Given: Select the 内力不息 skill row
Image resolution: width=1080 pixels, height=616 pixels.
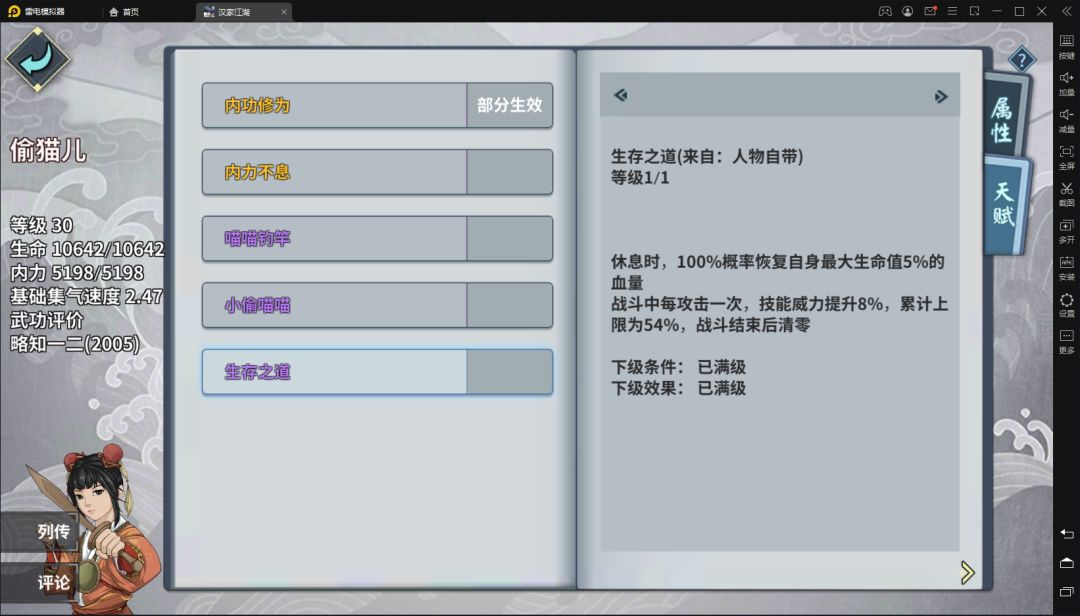Looking at the screenshot, I should tap(377, 172).
